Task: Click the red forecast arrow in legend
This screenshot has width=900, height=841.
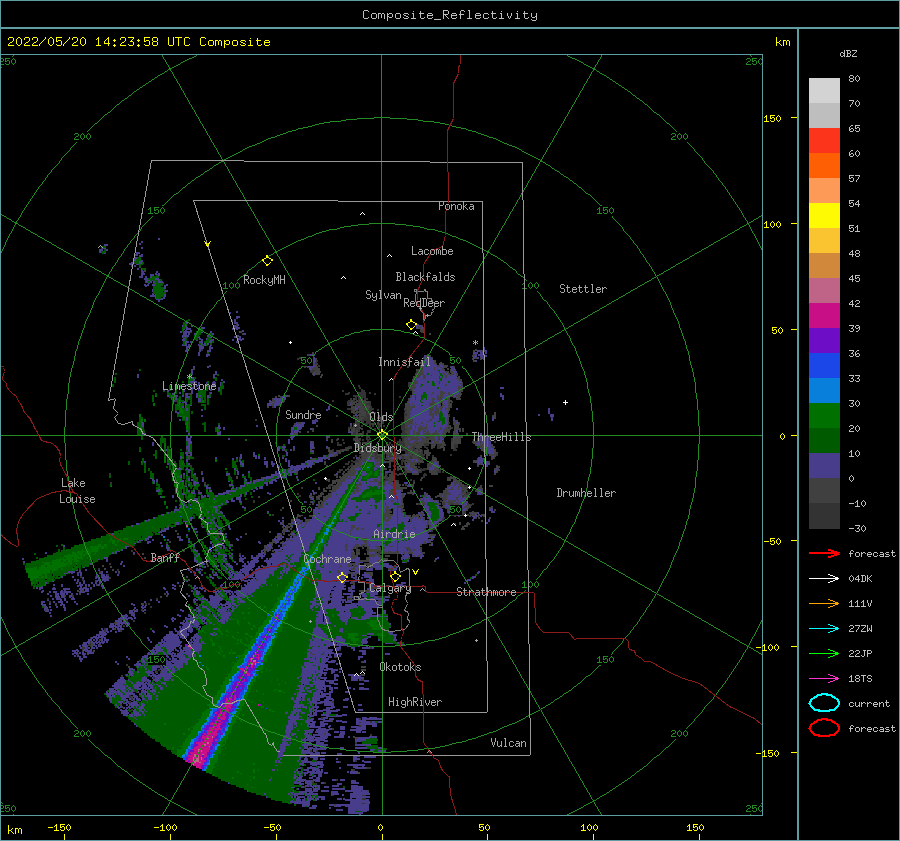Action: pos(824,553)
